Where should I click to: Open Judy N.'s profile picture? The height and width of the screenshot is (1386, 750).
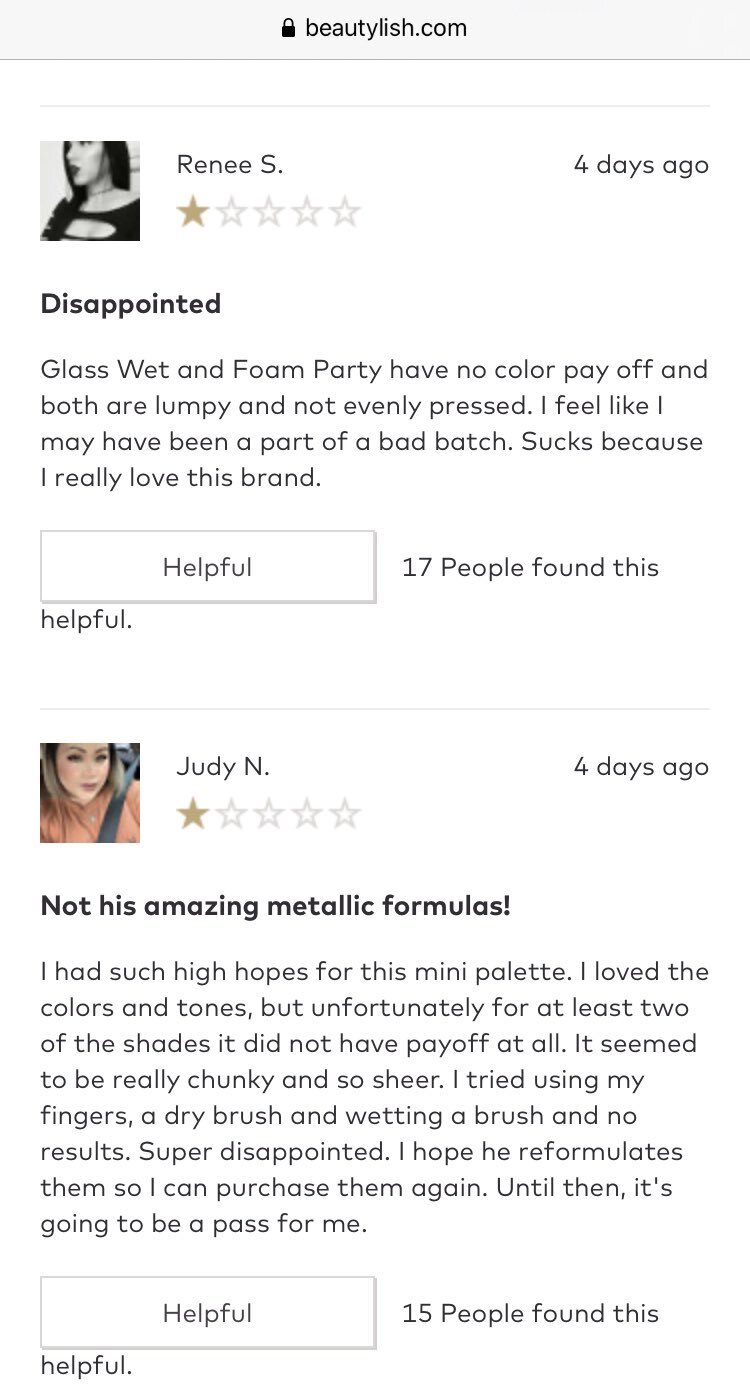click(x=90, y=793)
